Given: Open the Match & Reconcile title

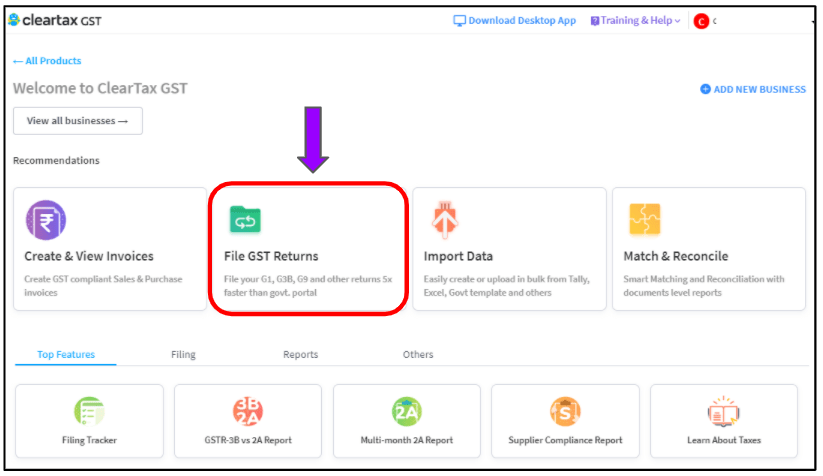Looking at the screenshot, I should 676,256.
